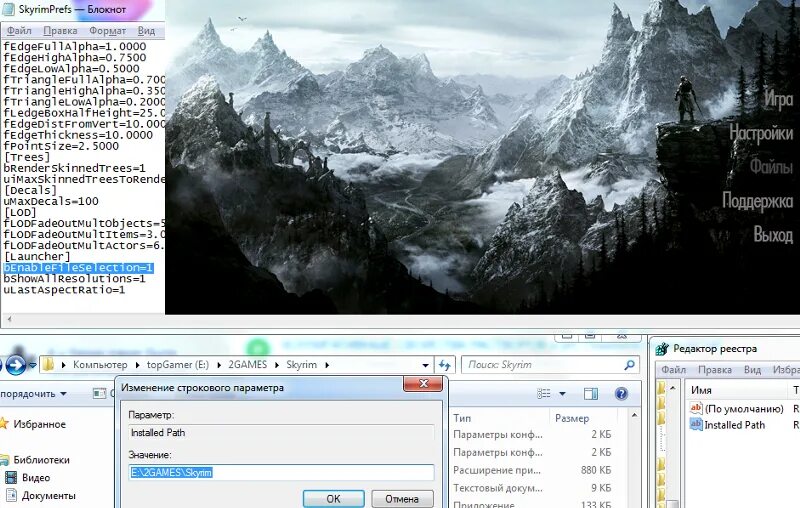Show the preview pane in Explorer

point(591,393)
